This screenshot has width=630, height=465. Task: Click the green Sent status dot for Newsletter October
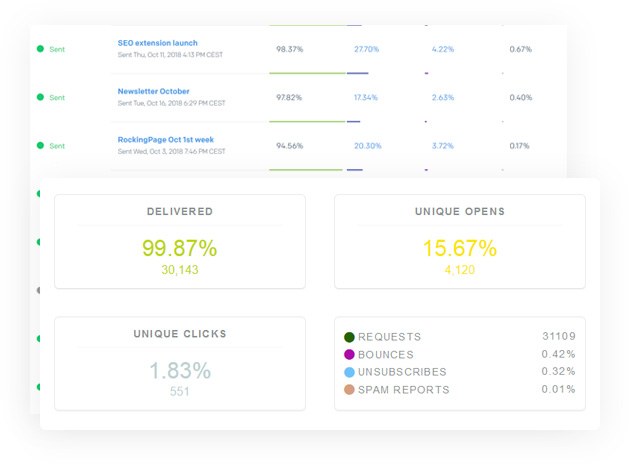tap(40, 97)
